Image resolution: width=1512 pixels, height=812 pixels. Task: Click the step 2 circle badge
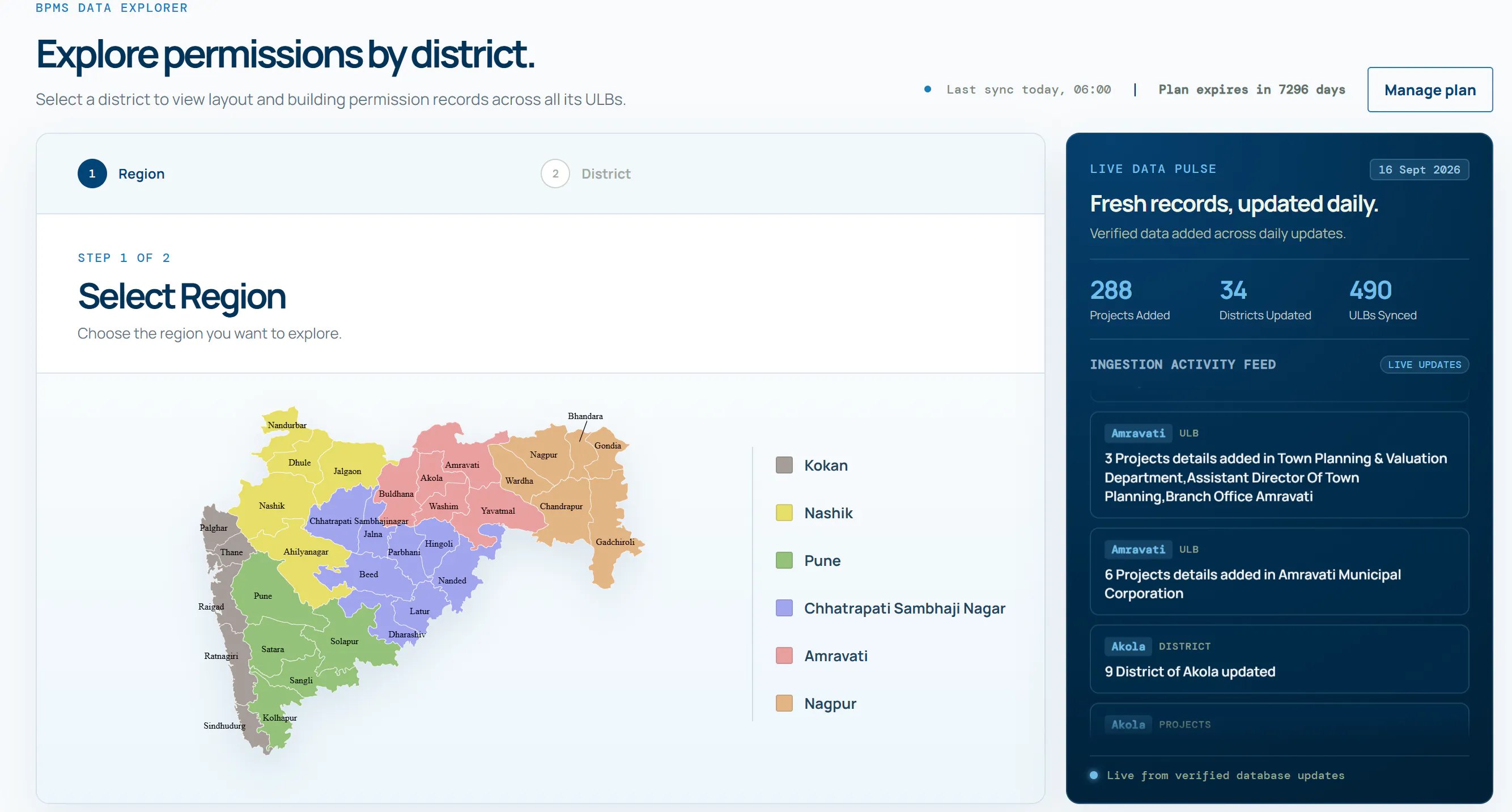click(555, 174)
